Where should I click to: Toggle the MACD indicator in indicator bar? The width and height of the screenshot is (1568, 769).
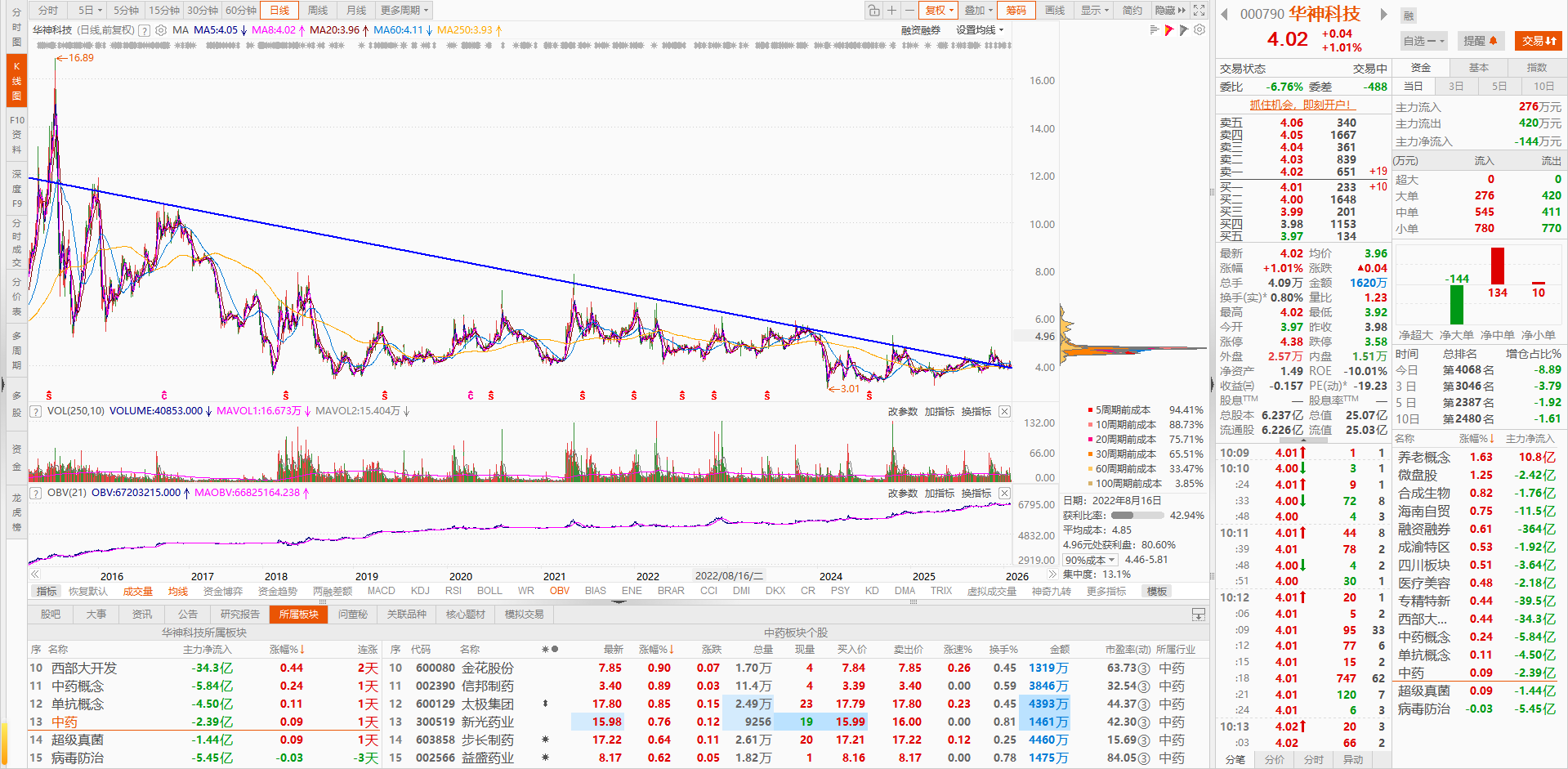pyautogui.click(x=381, y=591)
